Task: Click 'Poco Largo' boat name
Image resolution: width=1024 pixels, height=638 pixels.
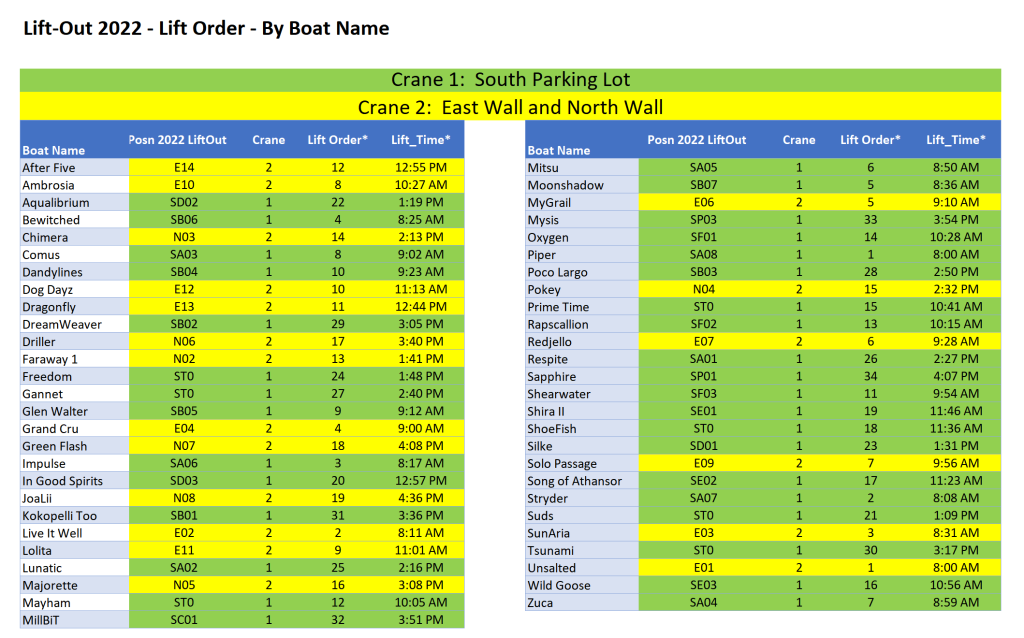Action: click(x=558, y=272)
